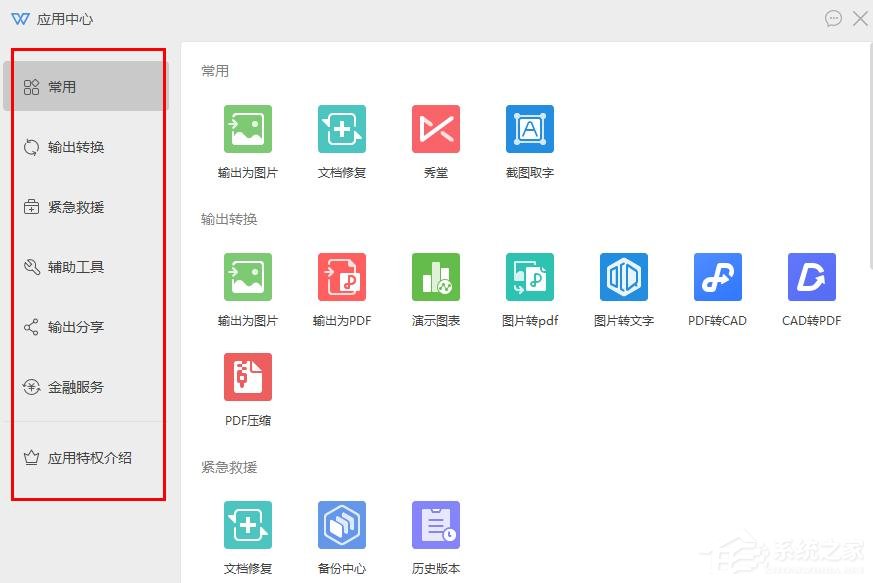Open 图片转pdf conversion tool

(529, 277)
